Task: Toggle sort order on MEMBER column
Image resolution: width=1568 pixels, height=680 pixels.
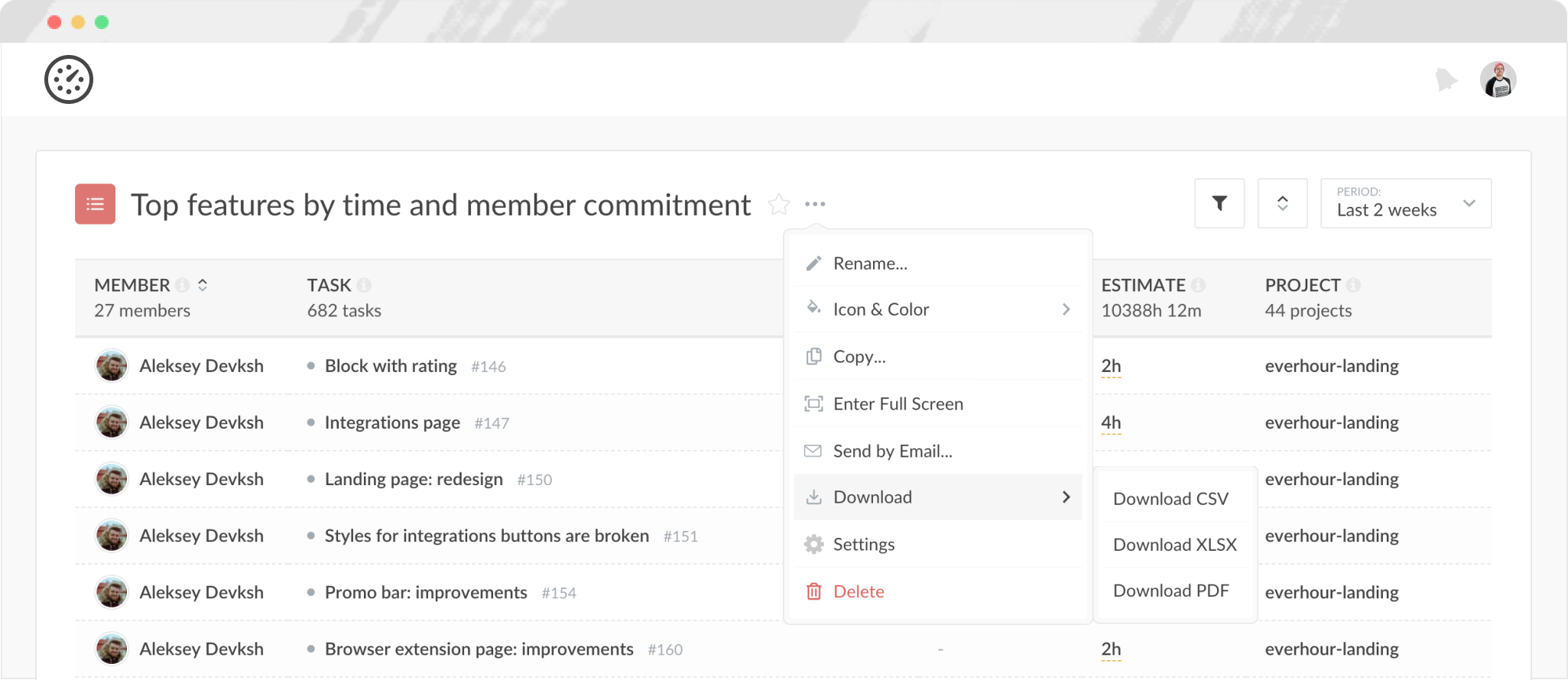Action: click(203, 285)
